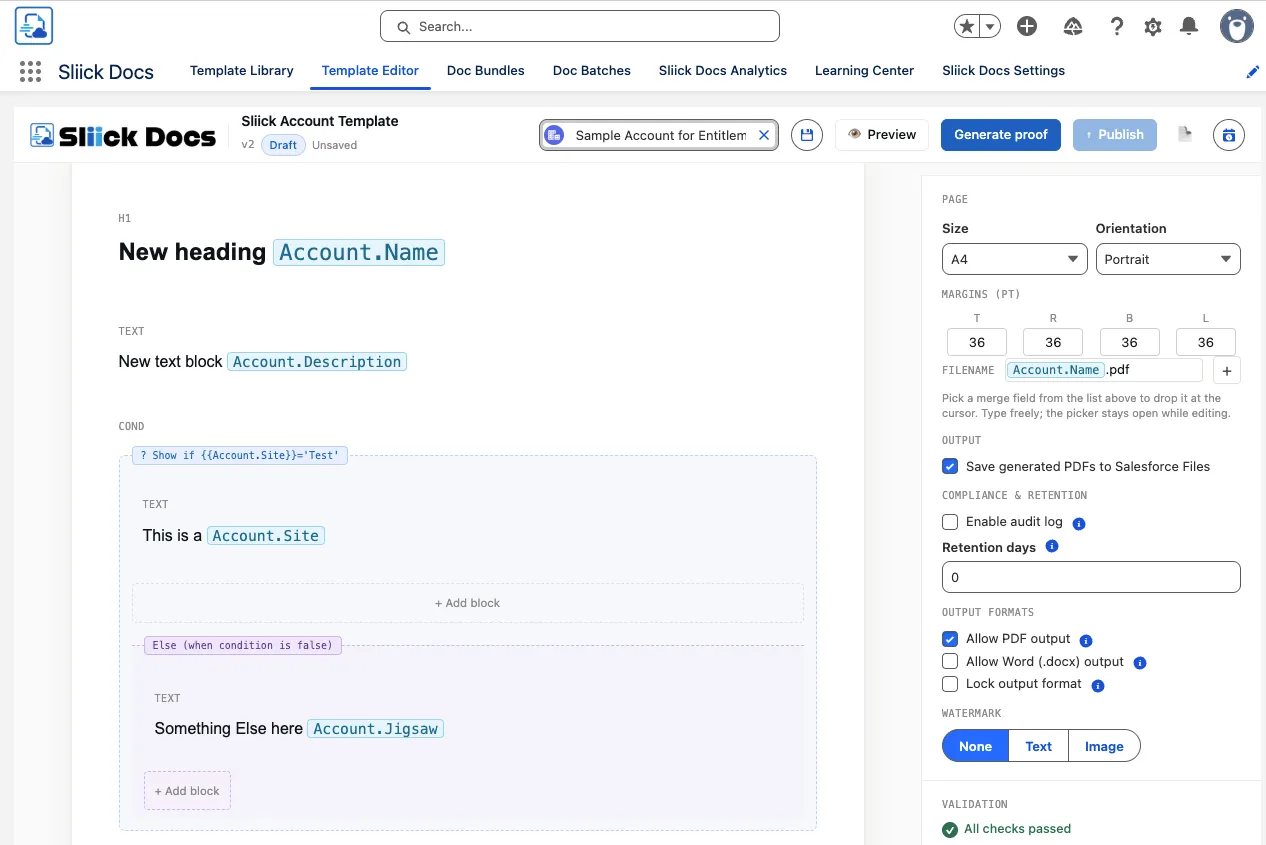Open the Trailhead guidance icon
The image size is (1266, 845).
(1073, 27)
